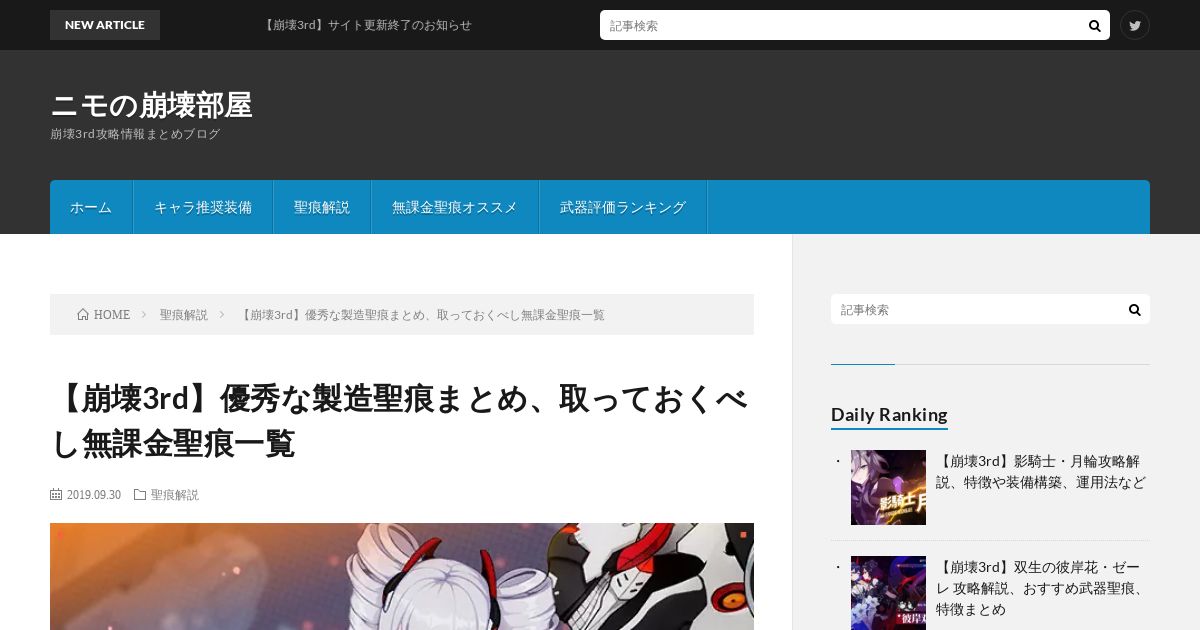Click the article title 優秀な製造聖痕まとめ
1200x630 pixels.
tap(400, 420)
